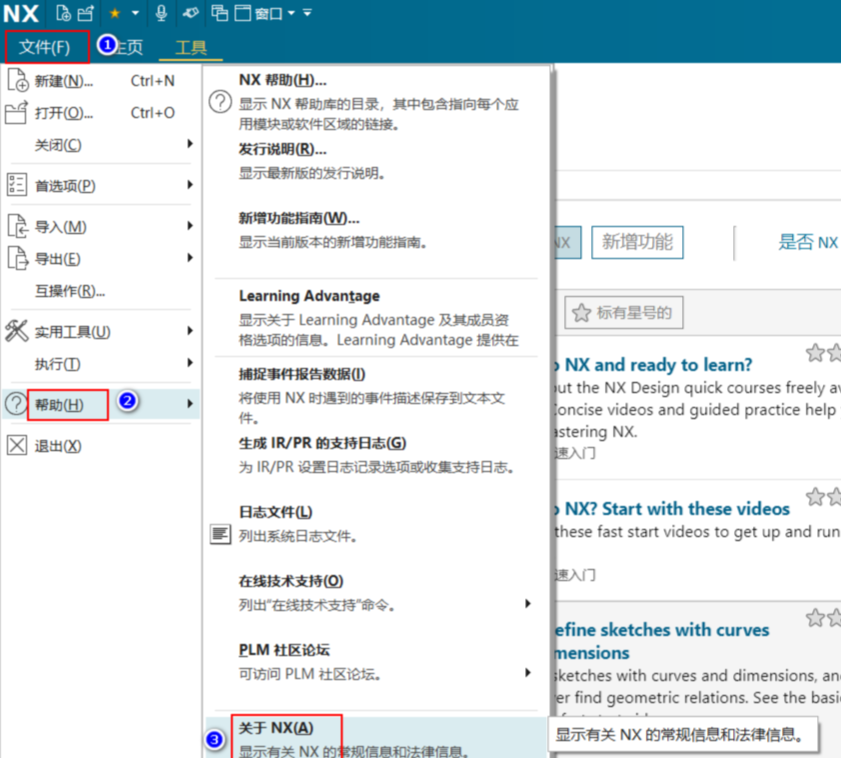Click the Open file icon in title bar
The width and height of the screenshot is (841, 758).
coord(86,13)
